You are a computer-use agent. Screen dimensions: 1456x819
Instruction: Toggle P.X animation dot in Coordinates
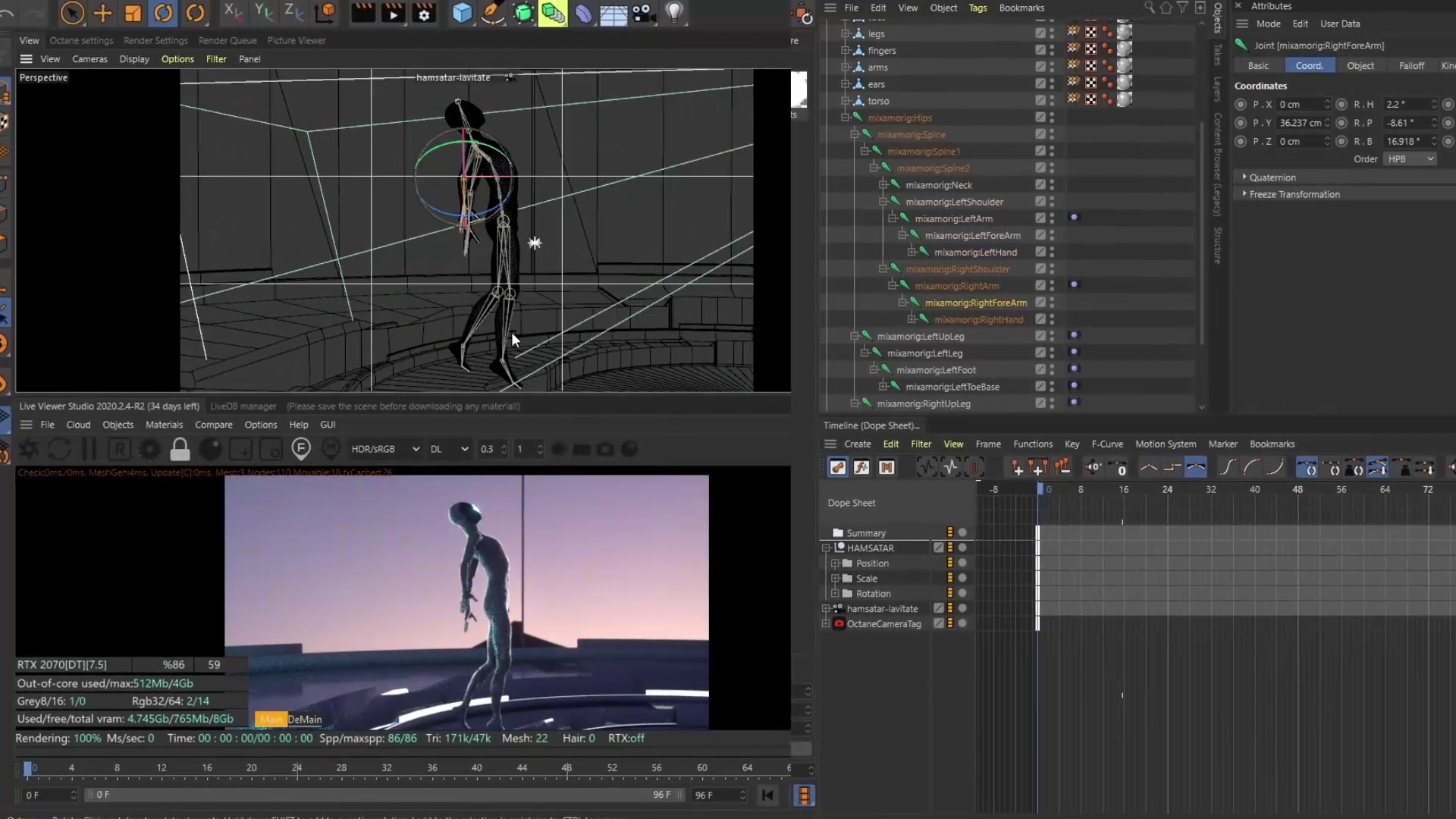pos(1241,105)
